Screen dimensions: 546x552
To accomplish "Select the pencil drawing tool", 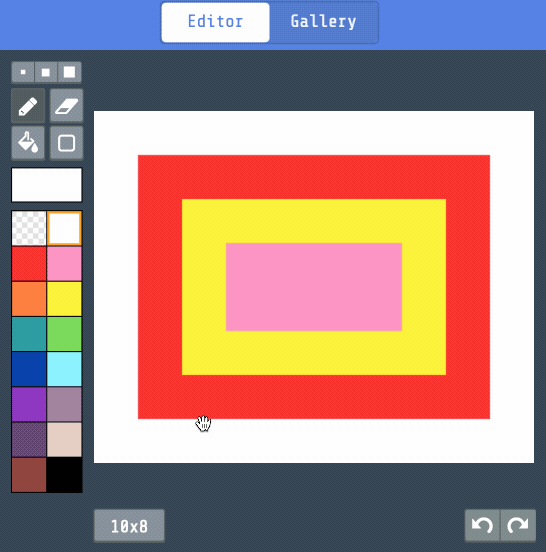I will pyautogui.click(x=28, y=106).
